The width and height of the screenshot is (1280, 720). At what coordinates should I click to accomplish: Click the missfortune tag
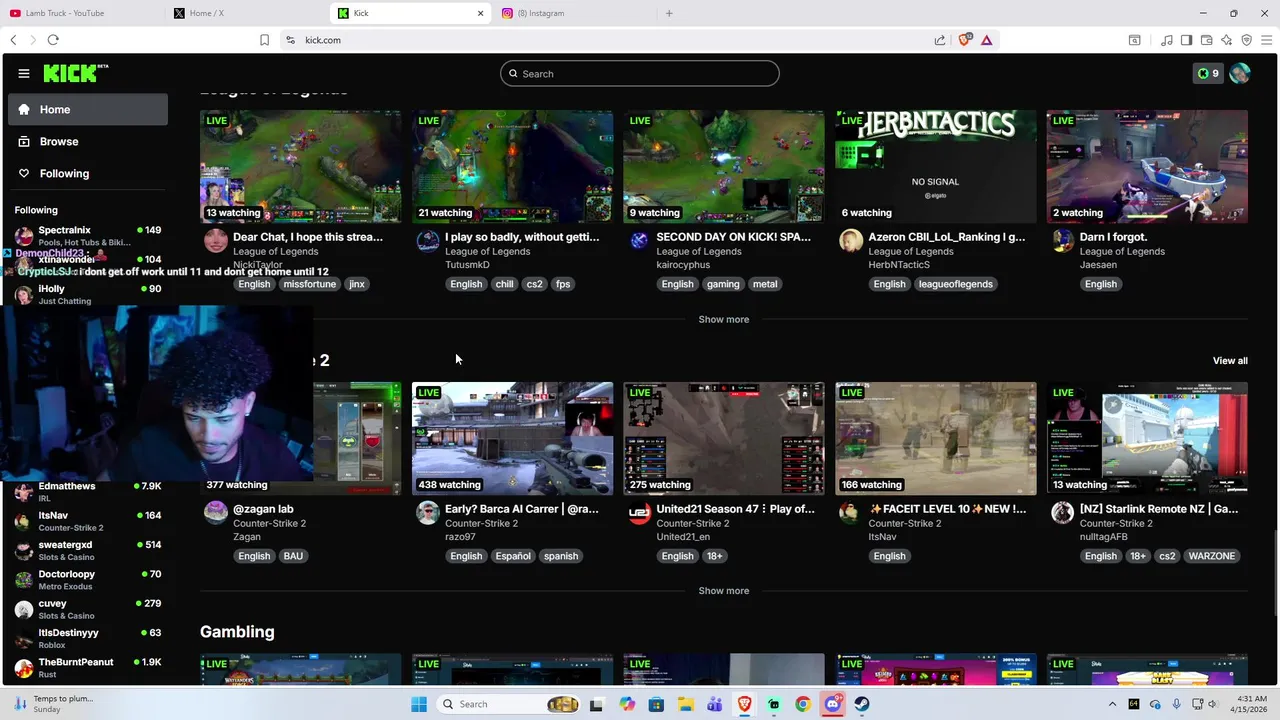(309, 284)
